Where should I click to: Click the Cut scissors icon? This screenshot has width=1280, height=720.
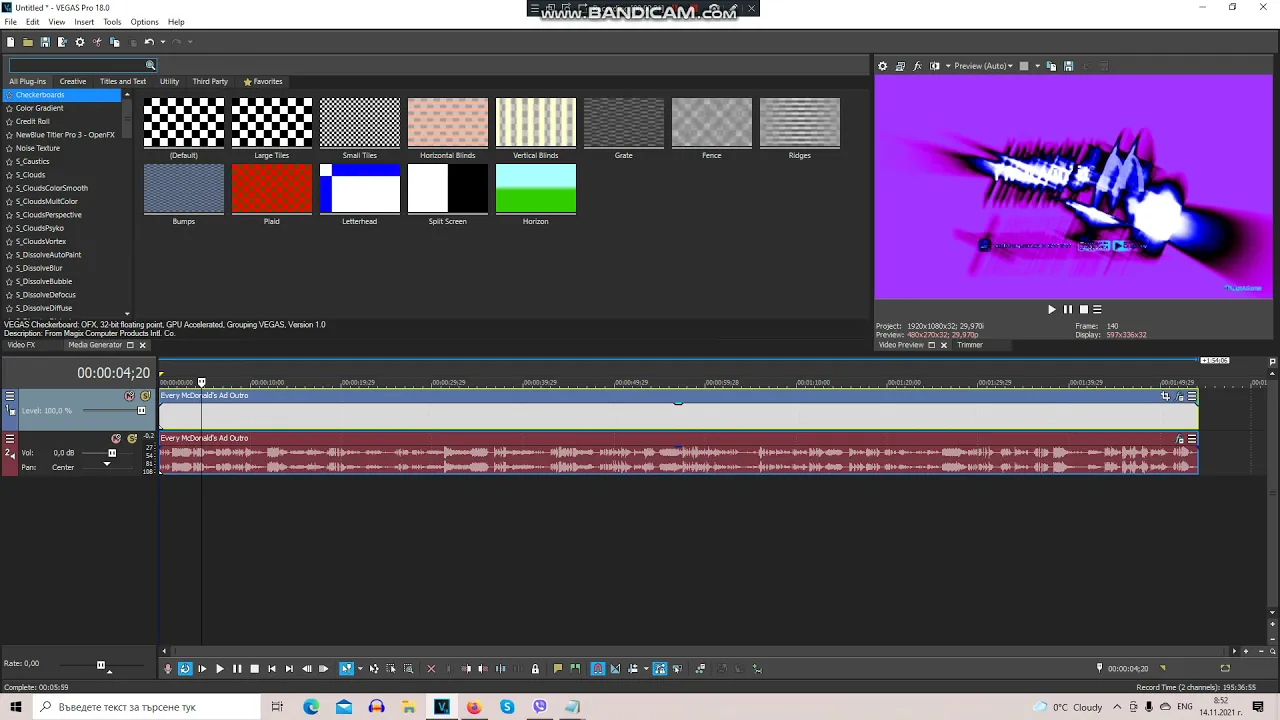[97, 42]
